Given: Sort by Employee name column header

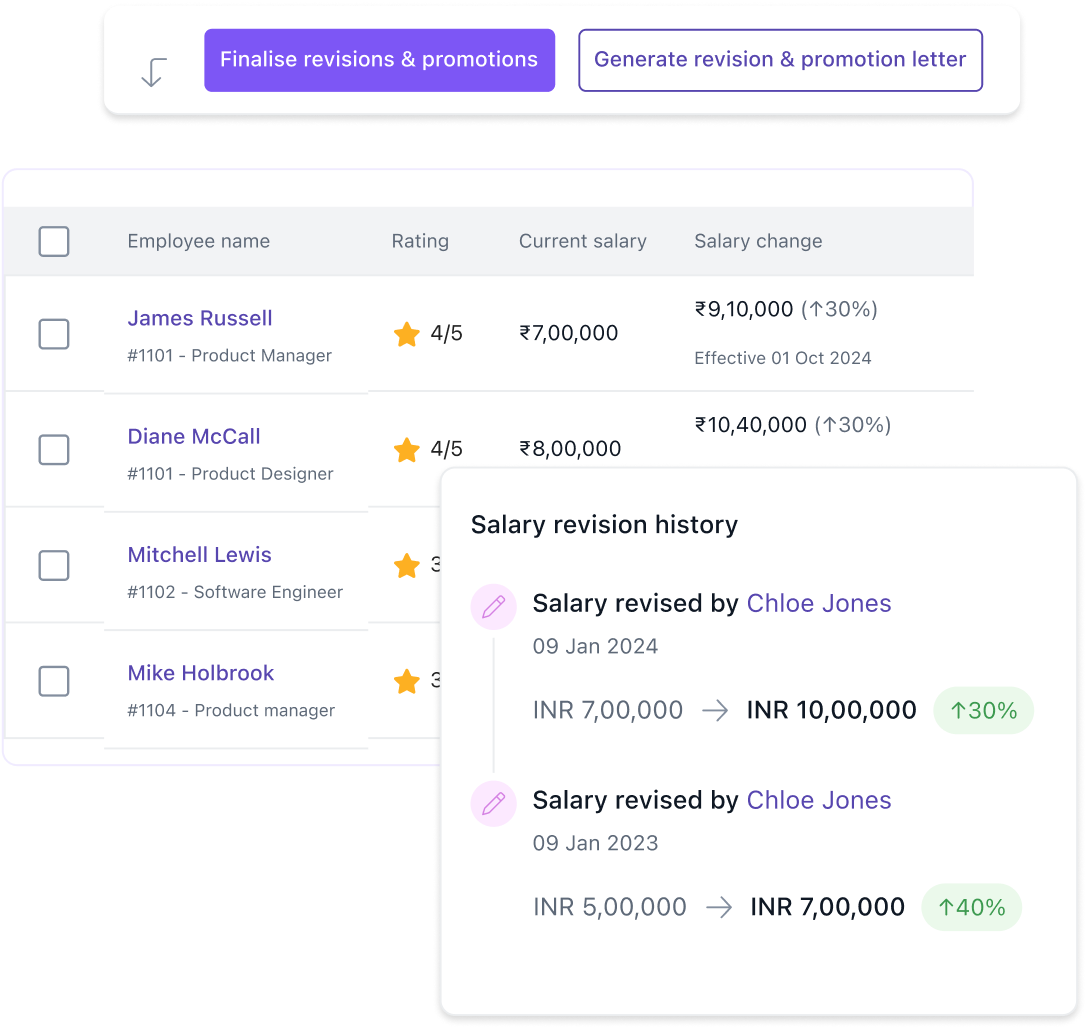Looking at the screenshot, I should coord(199,241).
